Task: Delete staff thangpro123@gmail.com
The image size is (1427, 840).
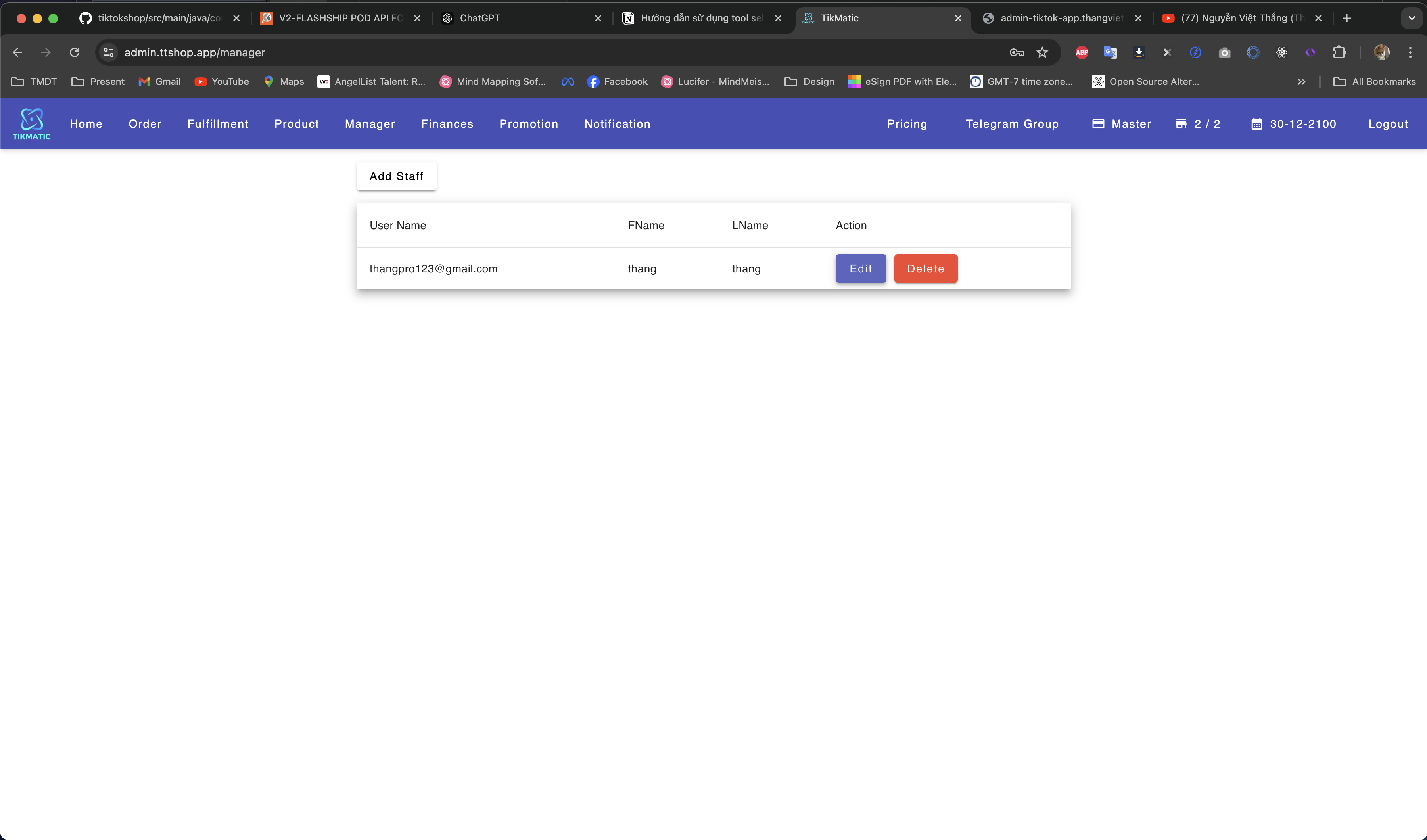Action: [x=925, y=268]
